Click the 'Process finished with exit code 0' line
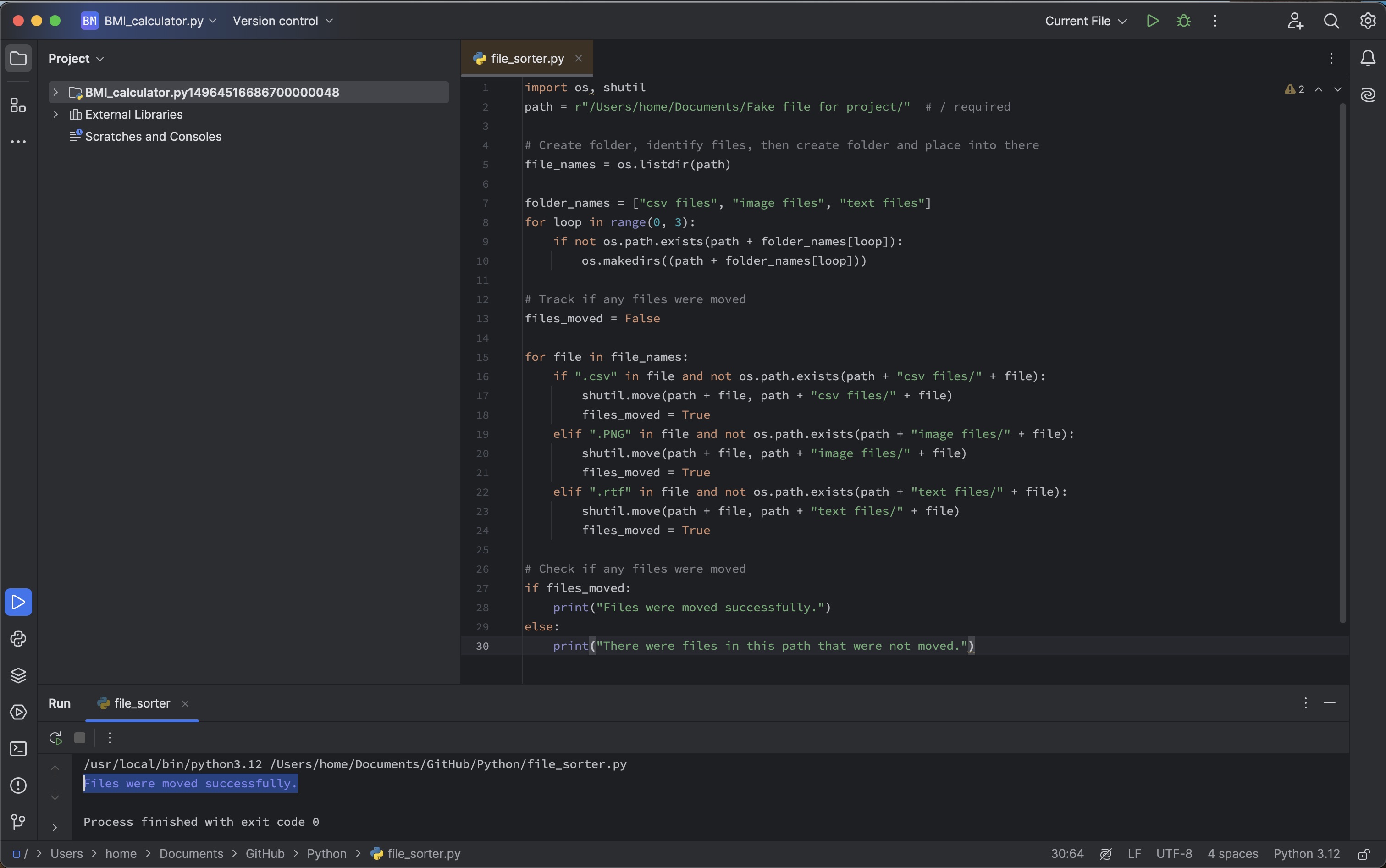Viewport: 1386px width, 868px height. pos(201,822)
